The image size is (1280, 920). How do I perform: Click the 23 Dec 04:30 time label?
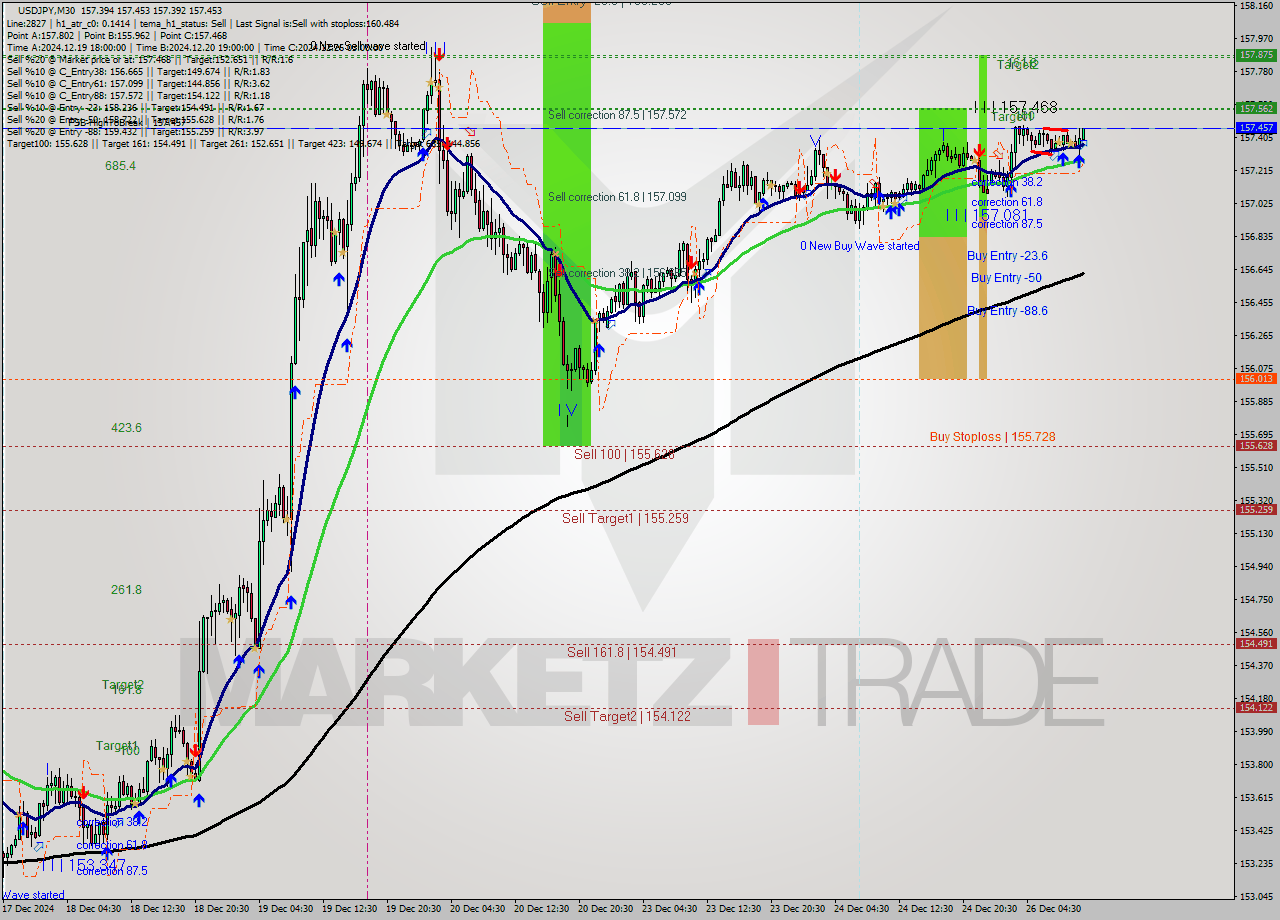pyautogui.click(x=669, y=909)
